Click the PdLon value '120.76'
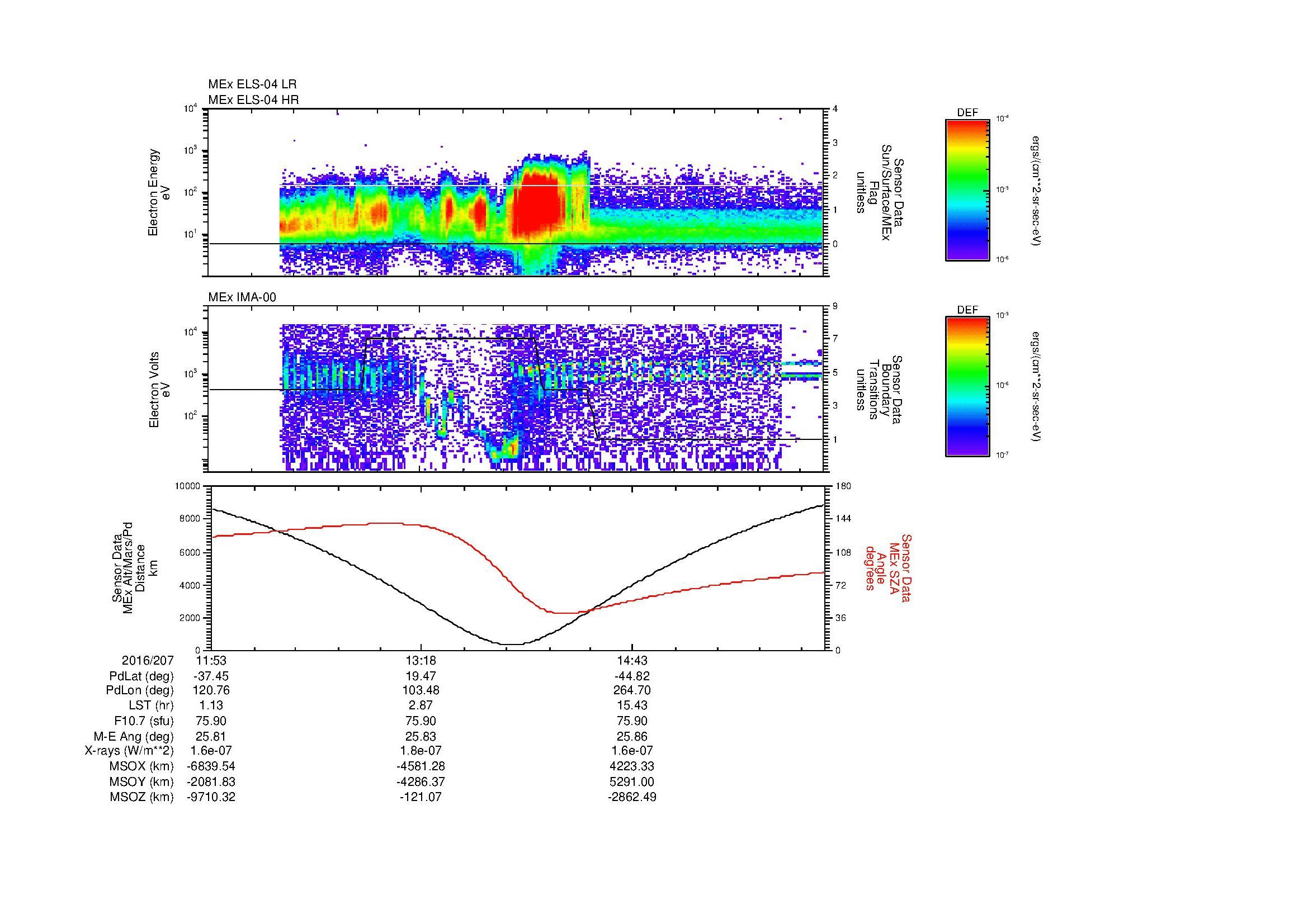This screenshot has width=1308, height=924. 211,690
